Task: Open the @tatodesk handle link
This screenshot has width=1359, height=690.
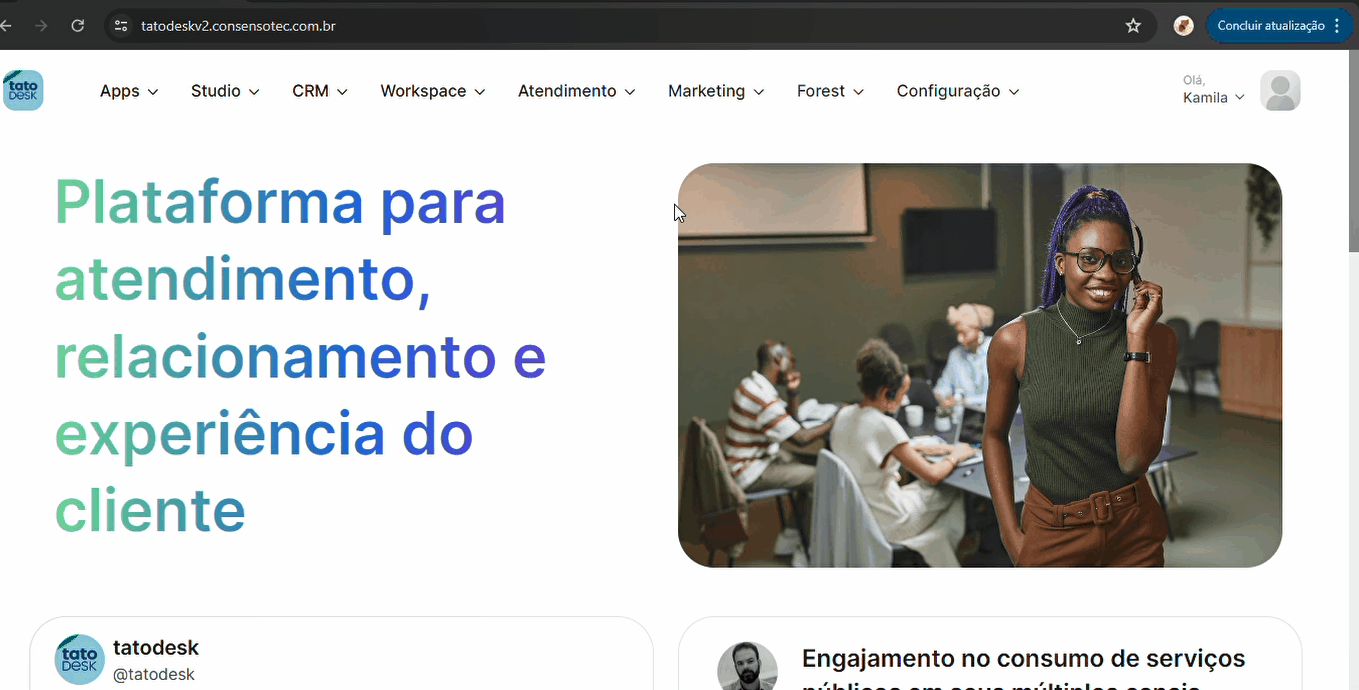Action: pos(154,674)
